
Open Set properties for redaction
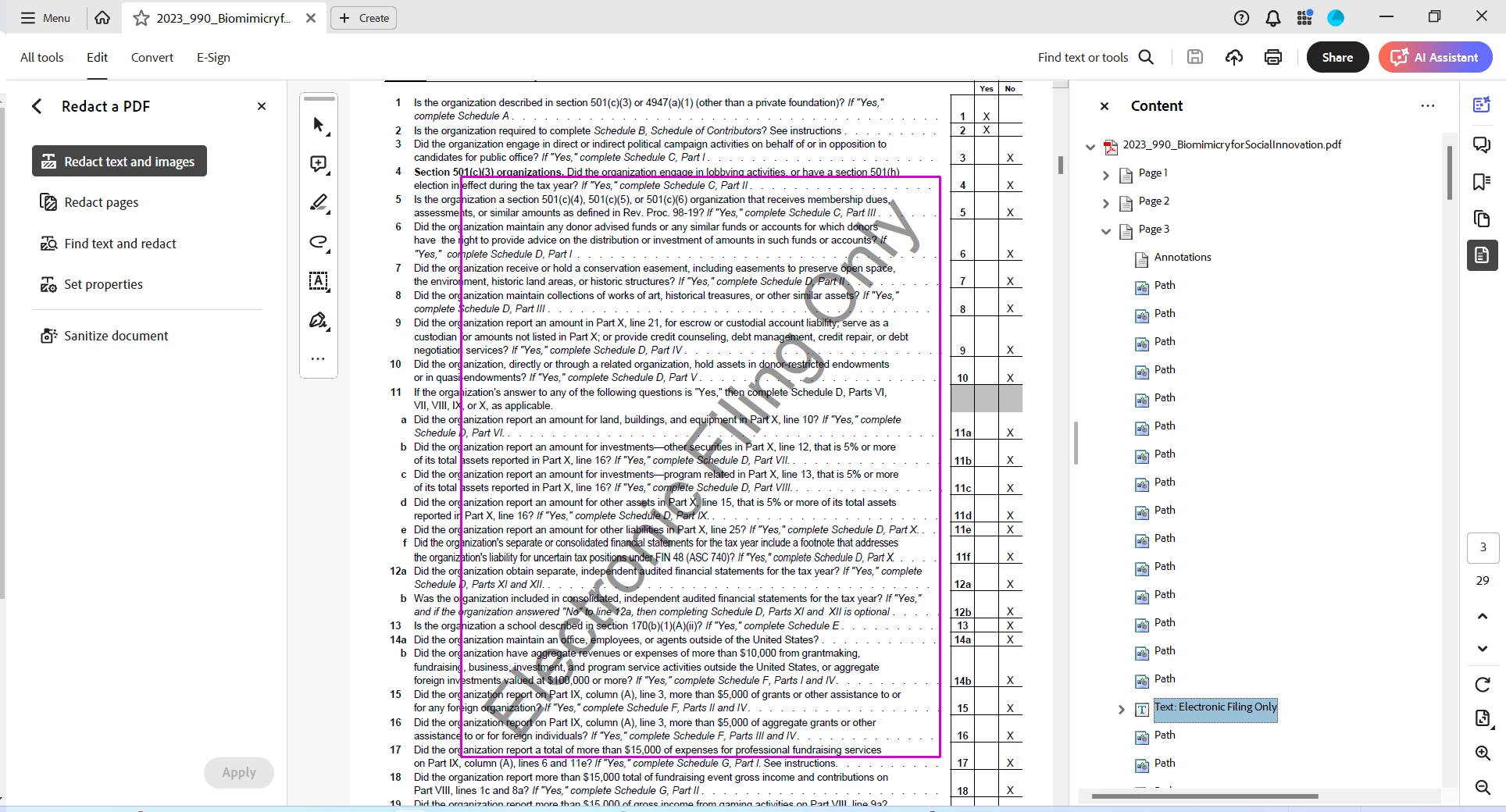point(91,284)
